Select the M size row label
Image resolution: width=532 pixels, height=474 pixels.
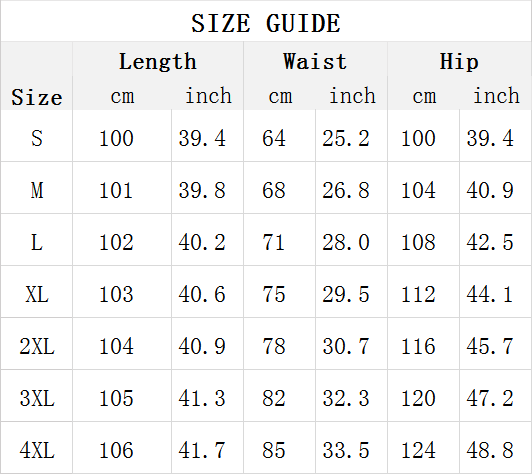click(37, 190)
